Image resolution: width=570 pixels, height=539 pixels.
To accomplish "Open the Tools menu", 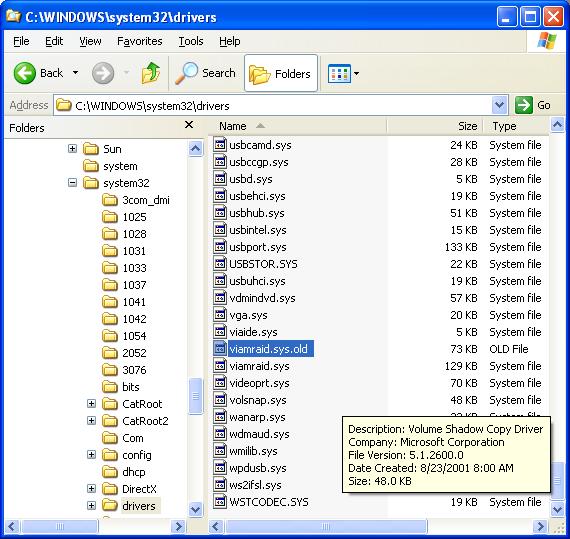I will click(x=191, y=41).
